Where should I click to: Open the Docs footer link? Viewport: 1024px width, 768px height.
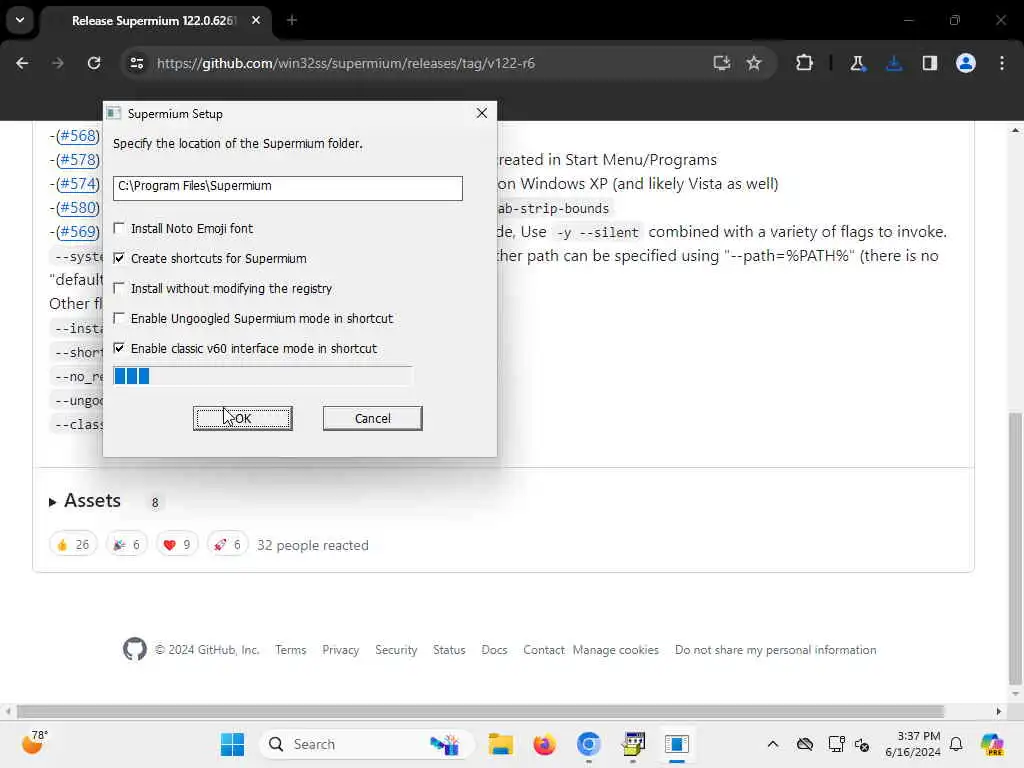(x=494, y=650)
